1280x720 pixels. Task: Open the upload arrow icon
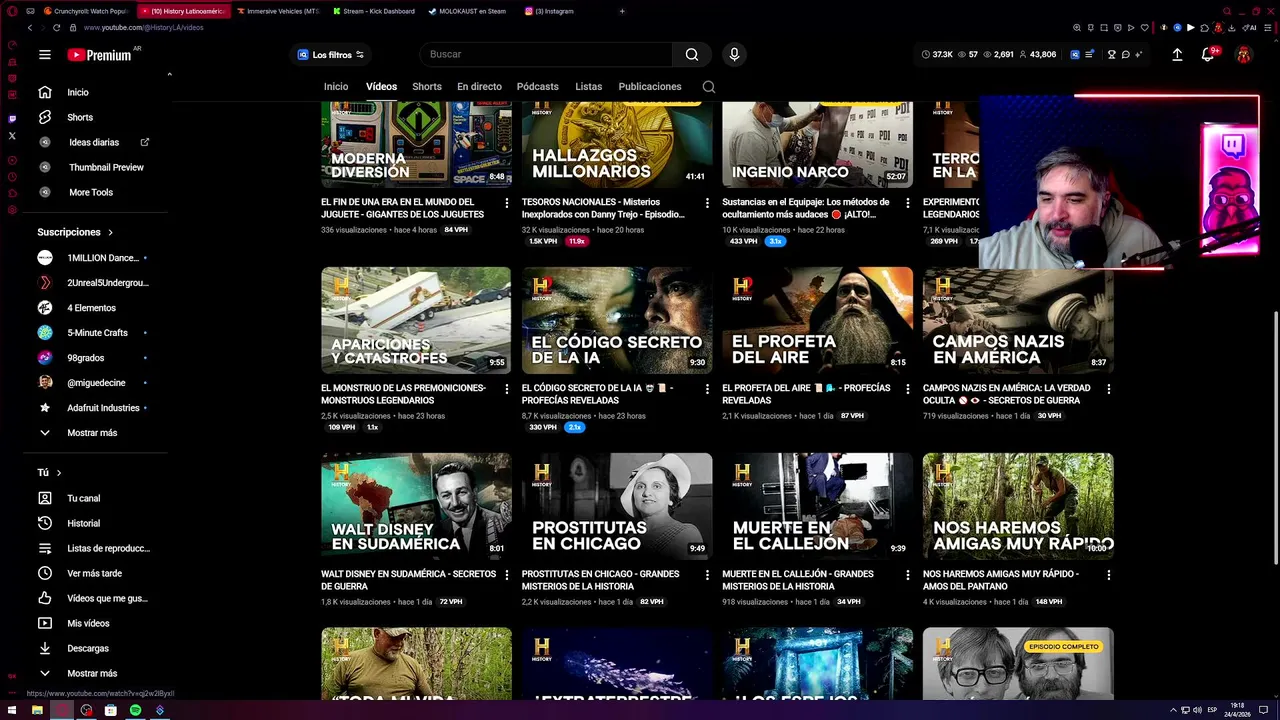coord(1177,55)
